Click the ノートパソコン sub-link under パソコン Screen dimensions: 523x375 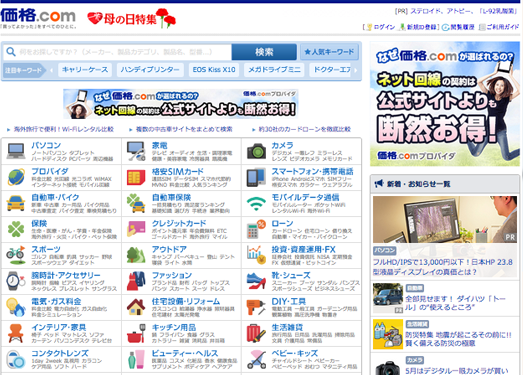click(49, 153)
